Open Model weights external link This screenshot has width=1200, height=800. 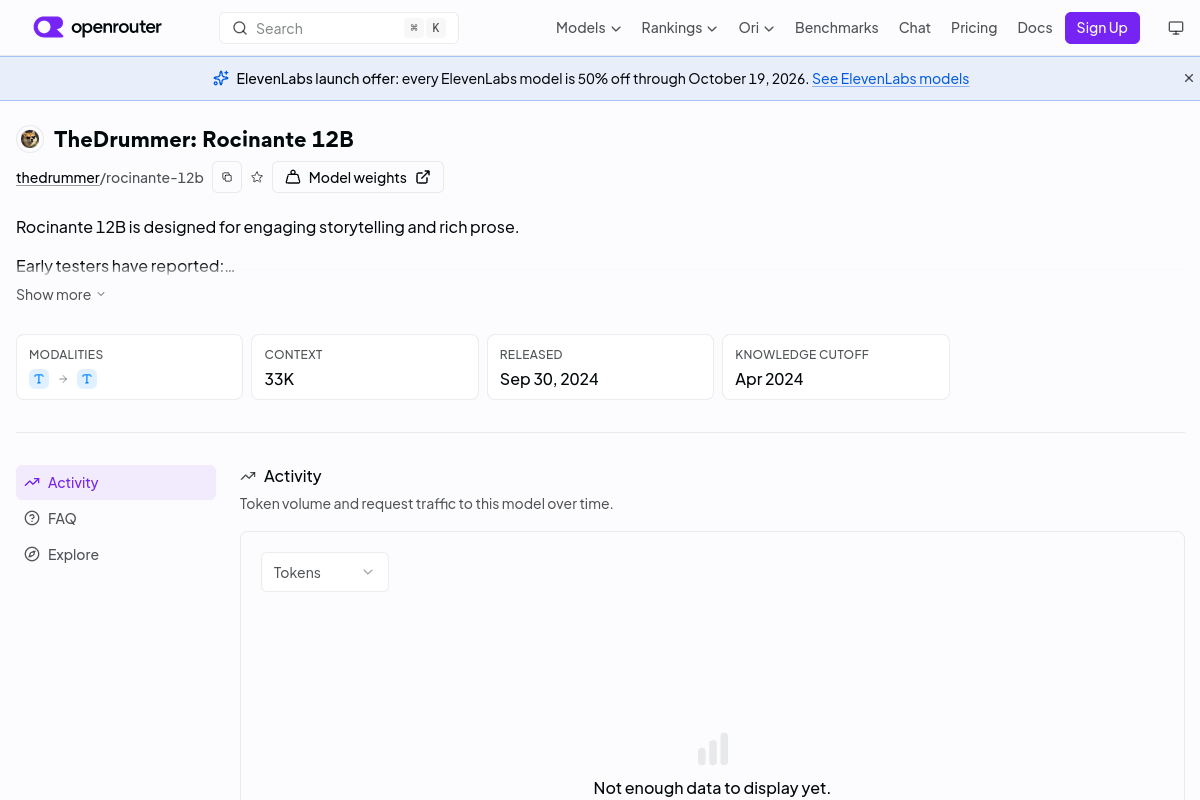(358, 177)
